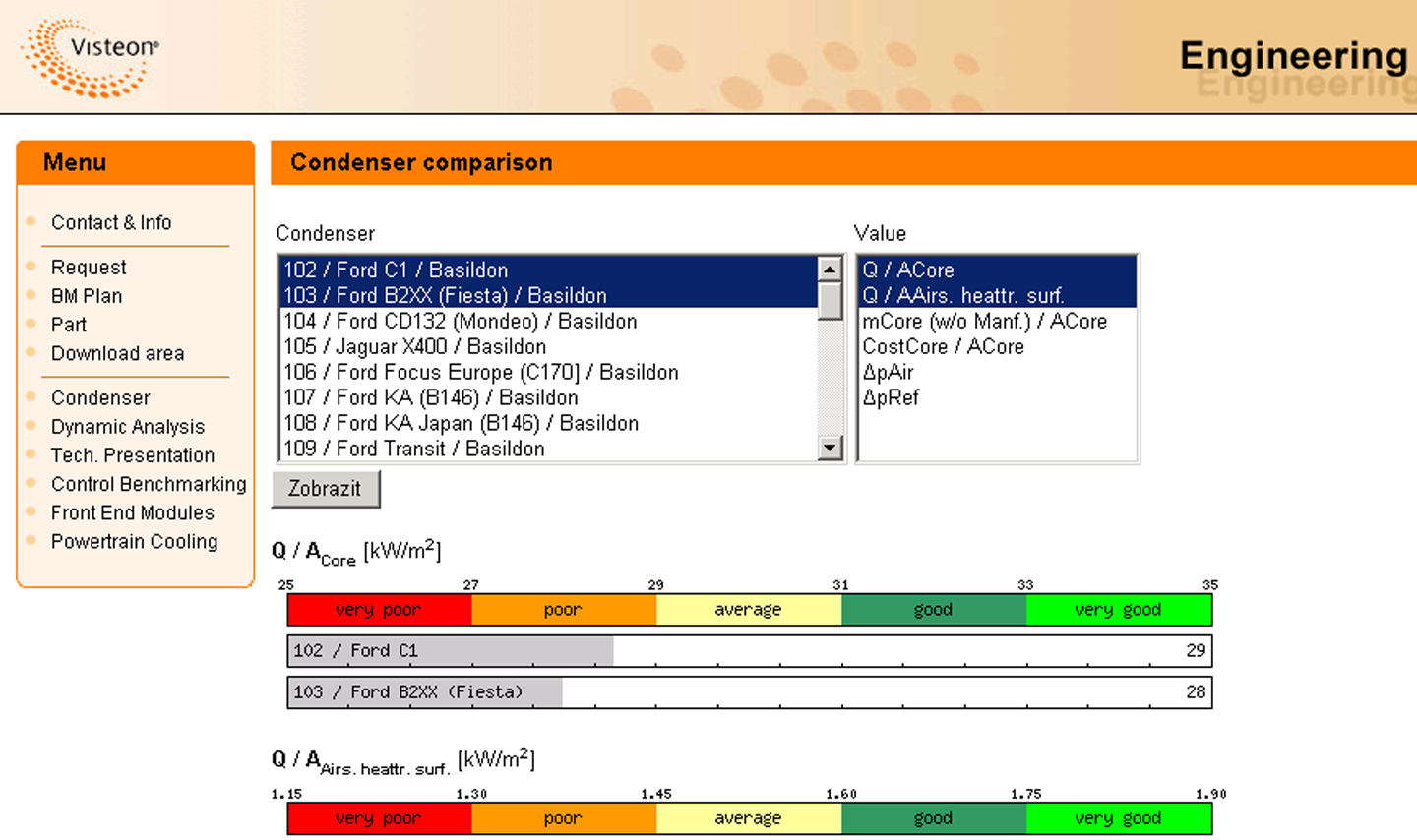1417x840 pixels.
Task: Click 'average' segment in Q/AAirs scale
Action: [x=749, y=818]
